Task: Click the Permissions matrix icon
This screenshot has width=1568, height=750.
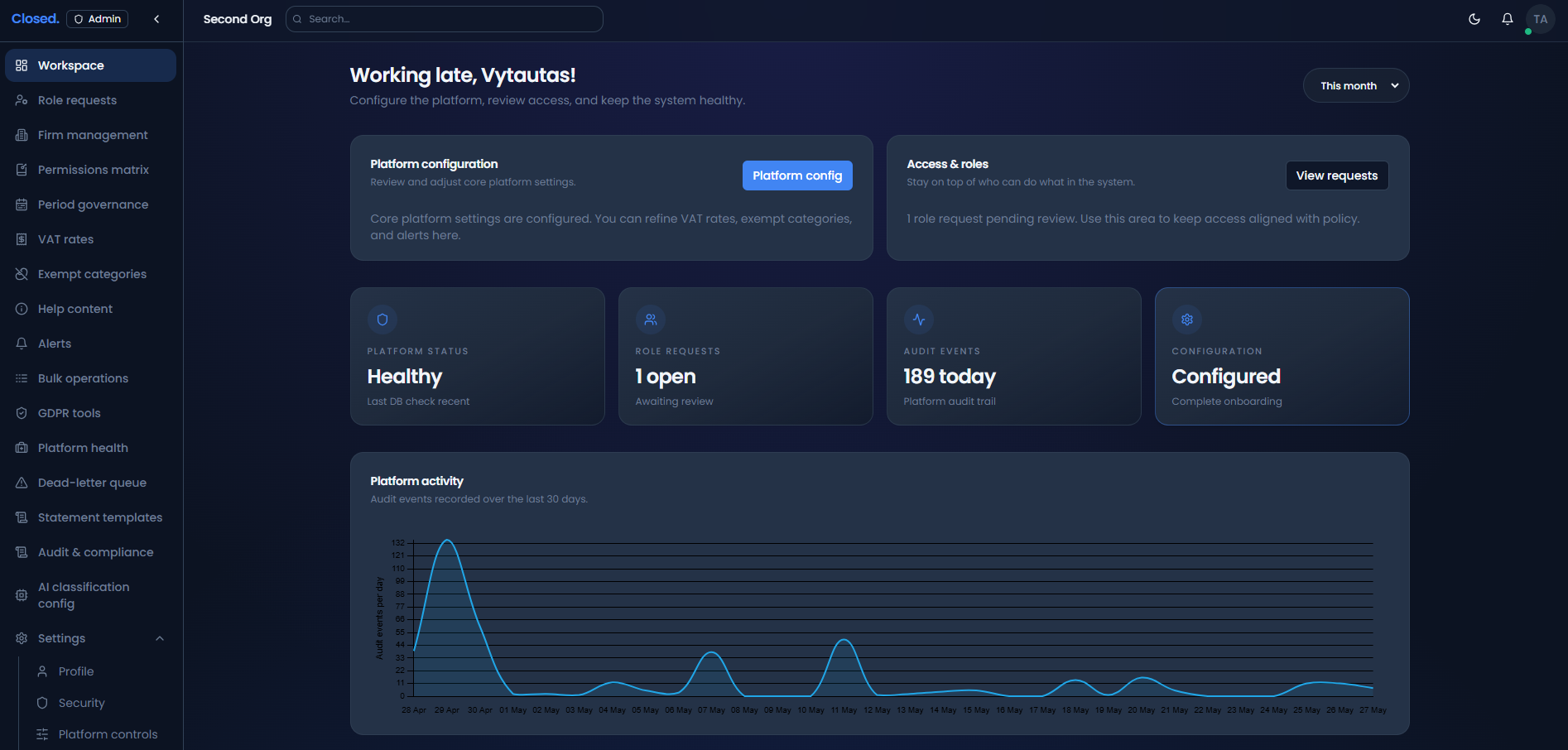Action: [22, 170]
